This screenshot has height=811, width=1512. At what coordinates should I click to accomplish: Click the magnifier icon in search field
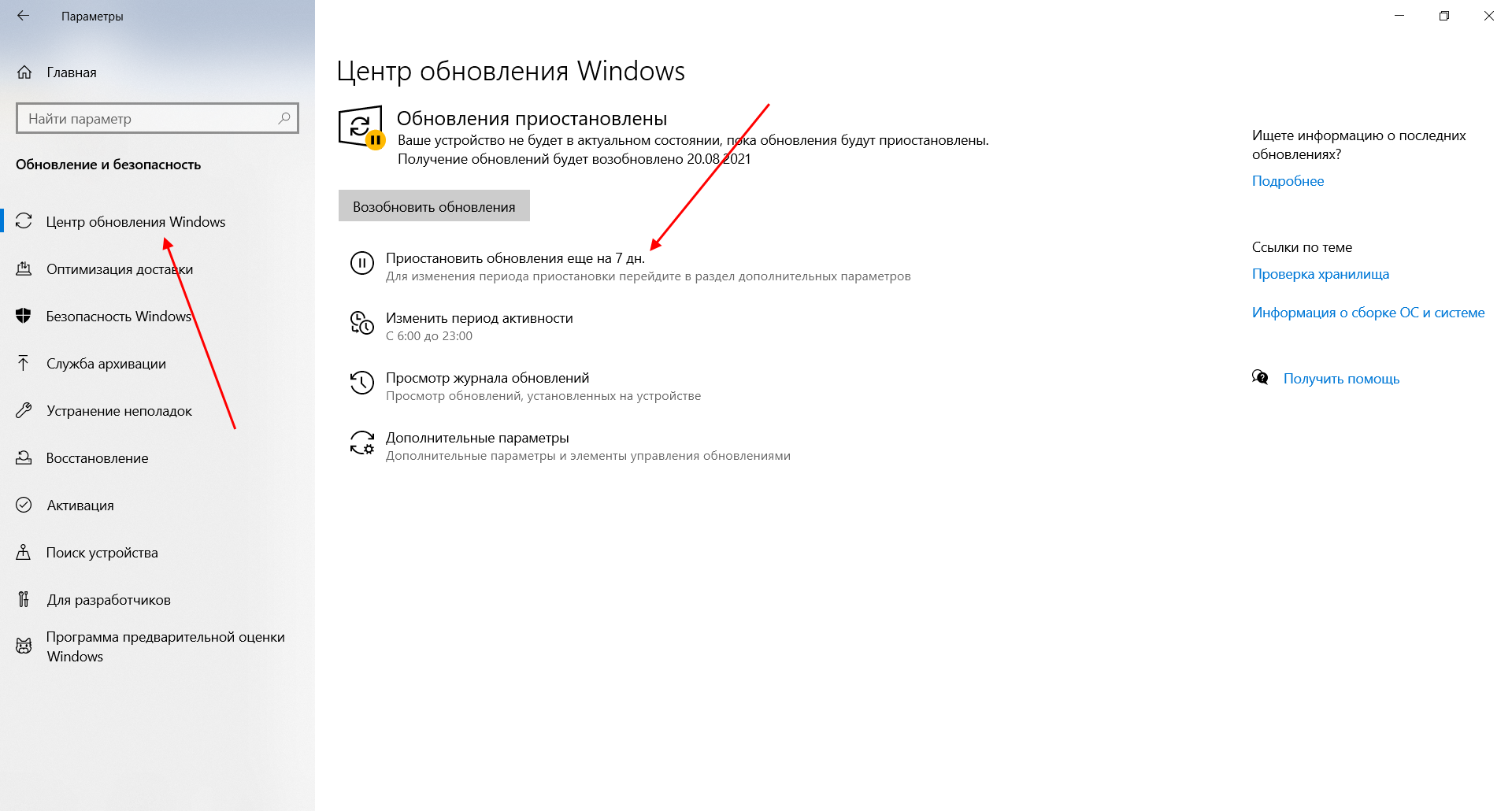284,118
